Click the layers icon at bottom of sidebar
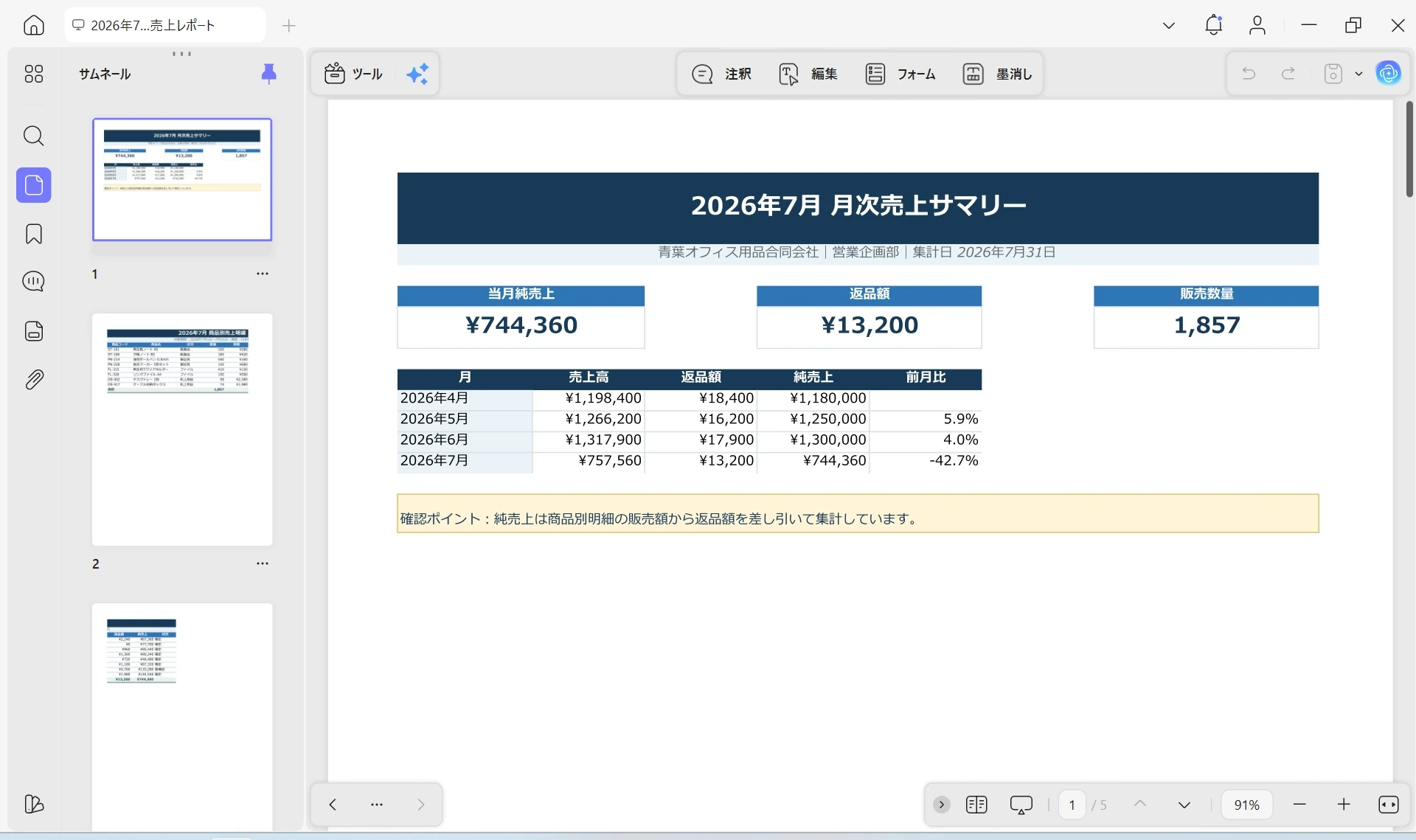 (x=34, y=804)
